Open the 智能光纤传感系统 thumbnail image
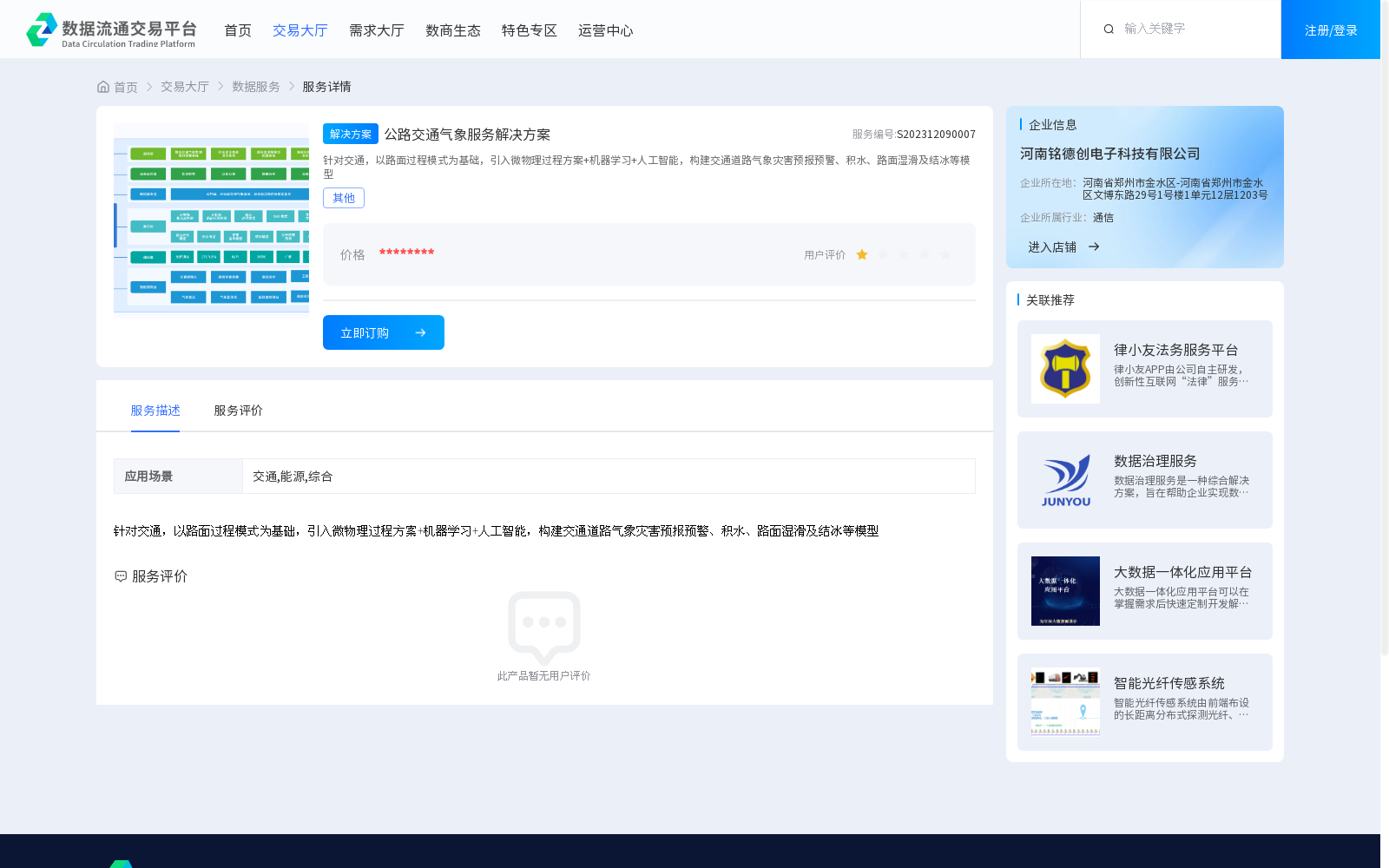The image size is (1389, 868). tap(1065, 702)
